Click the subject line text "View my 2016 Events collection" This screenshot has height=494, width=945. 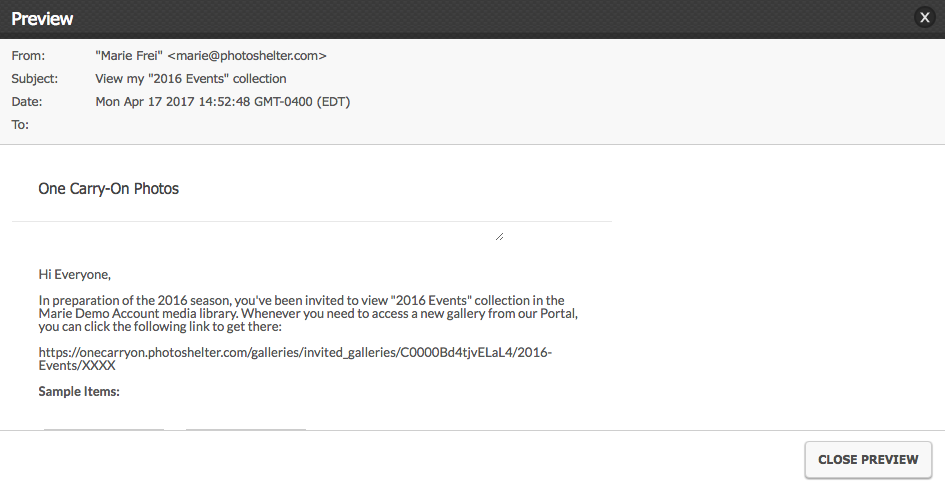pos(191,79)
